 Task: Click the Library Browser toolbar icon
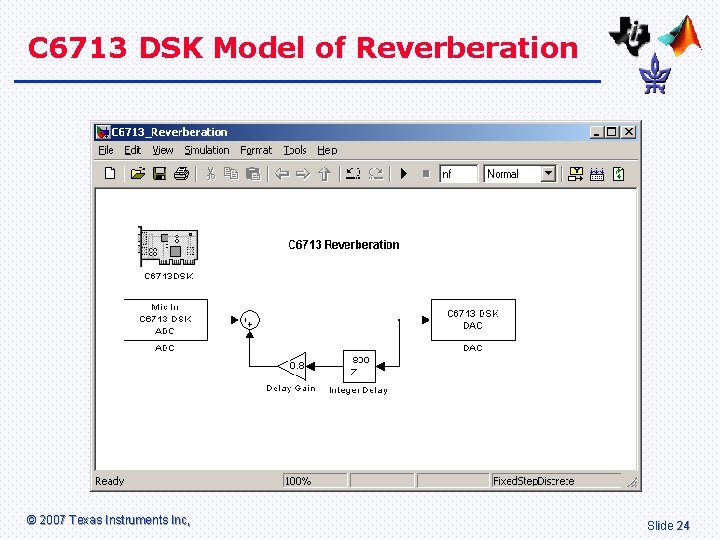tap(575, 174)
